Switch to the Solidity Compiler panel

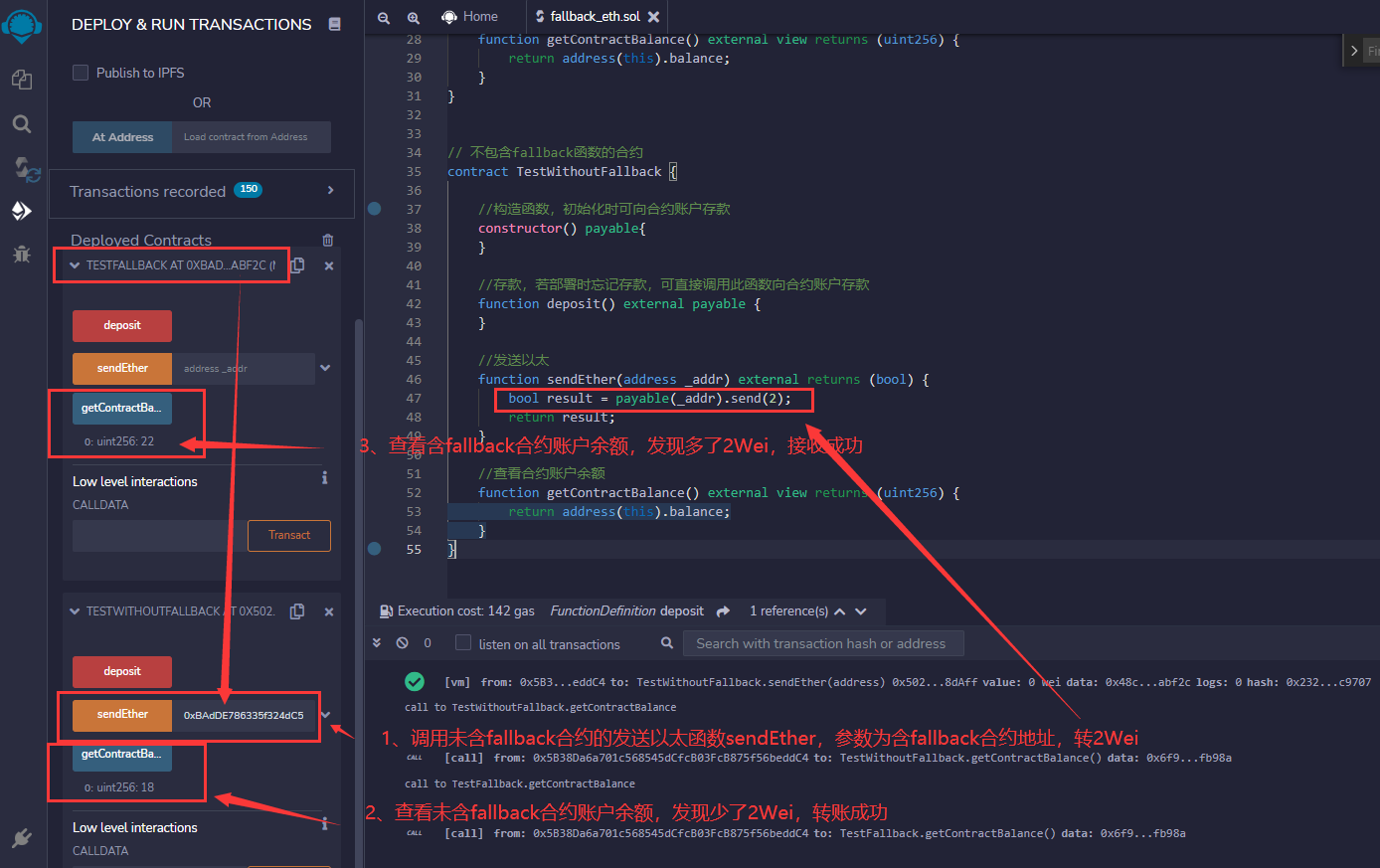[22, 169]
